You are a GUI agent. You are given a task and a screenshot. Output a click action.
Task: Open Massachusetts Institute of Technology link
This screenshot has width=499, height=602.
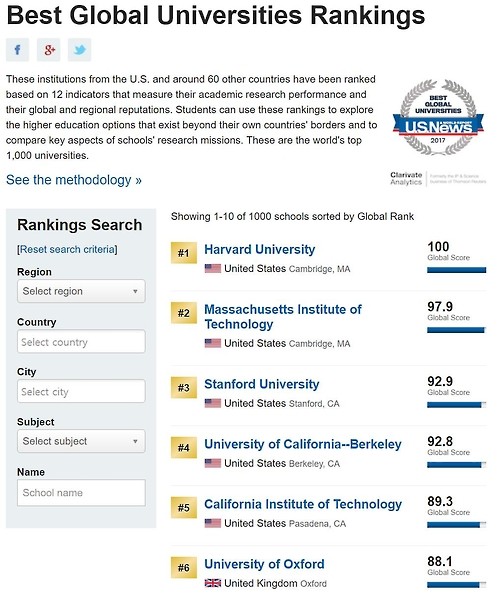[x=283, y=316]
